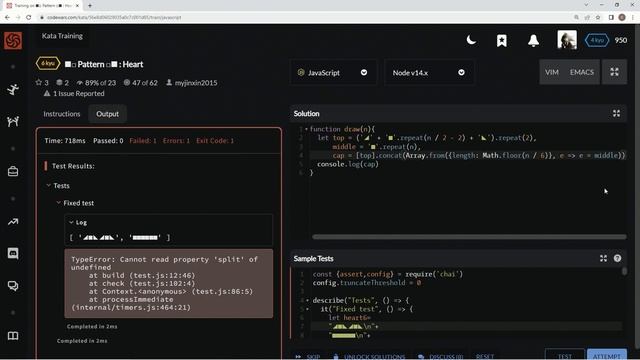Fold the it Fixed test block
Image resolution: width=640 pixels, height=360 pixels.
[307, 309]
